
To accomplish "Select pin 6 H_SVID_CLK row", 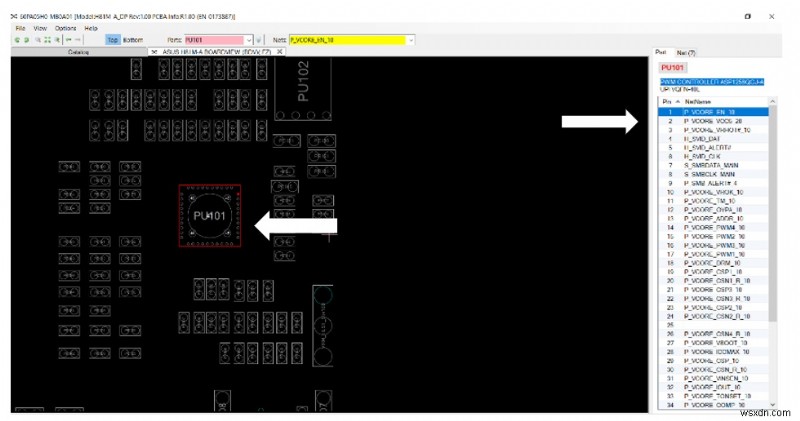I will [713, 156].
